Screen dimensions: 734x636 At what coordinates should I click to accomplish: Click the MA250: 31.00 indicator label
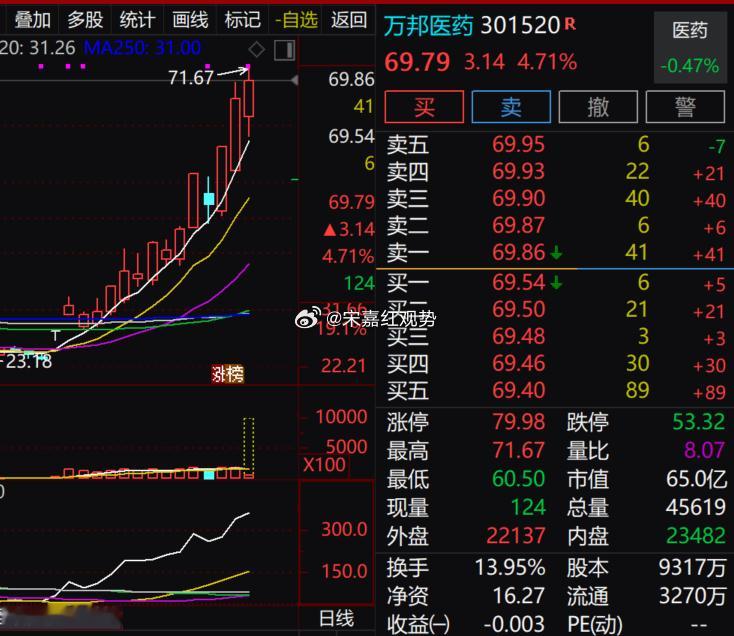[x=142, y=48]
